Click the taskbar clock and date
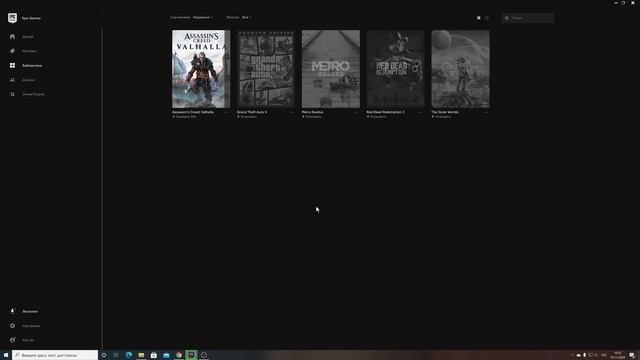Image resolution: width=640 pixels, height=360 pixels. pyautogui.click(x=618, y=355)
